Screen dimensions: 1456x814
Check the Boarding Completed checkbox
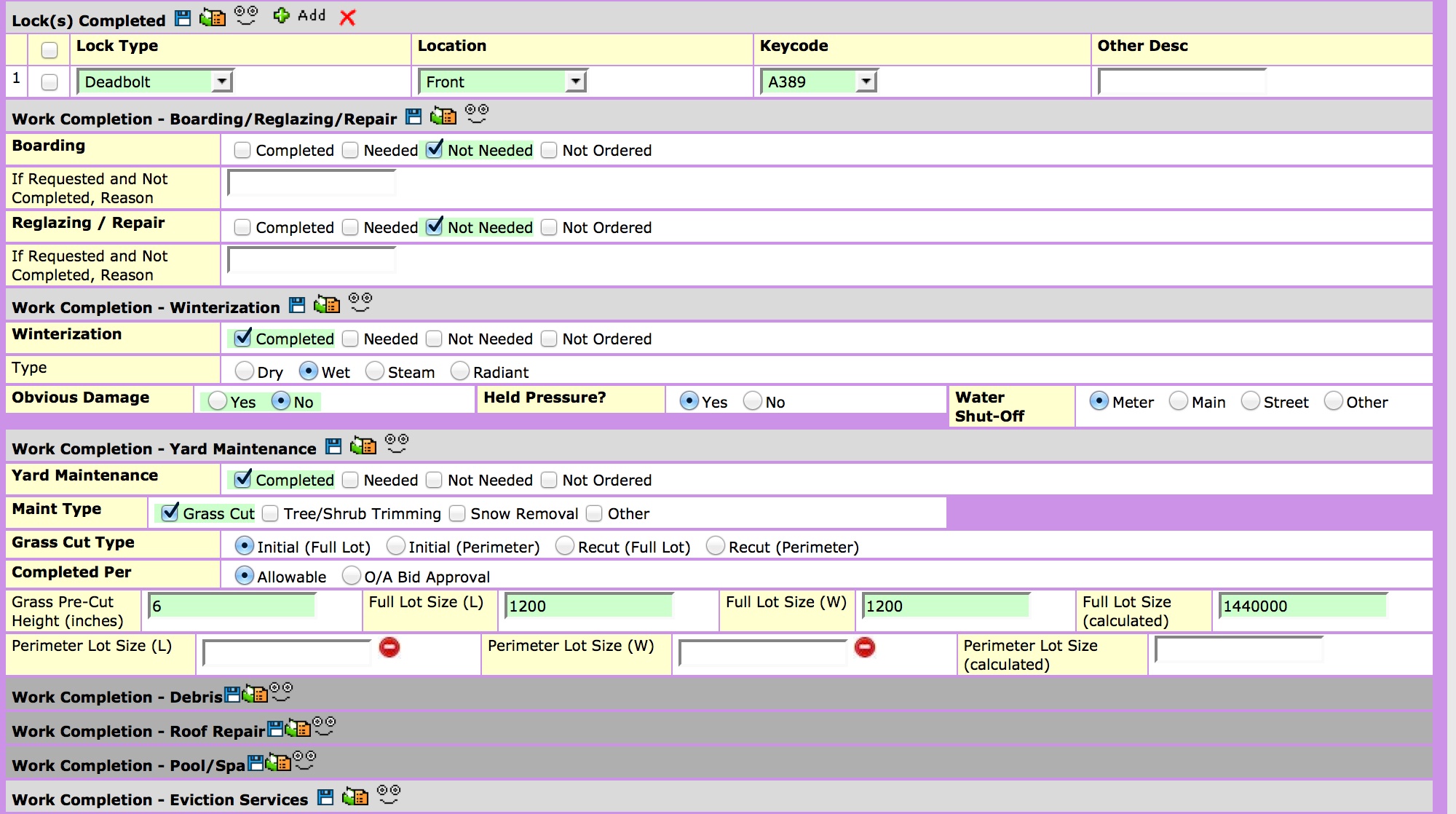tap(242, 150)
